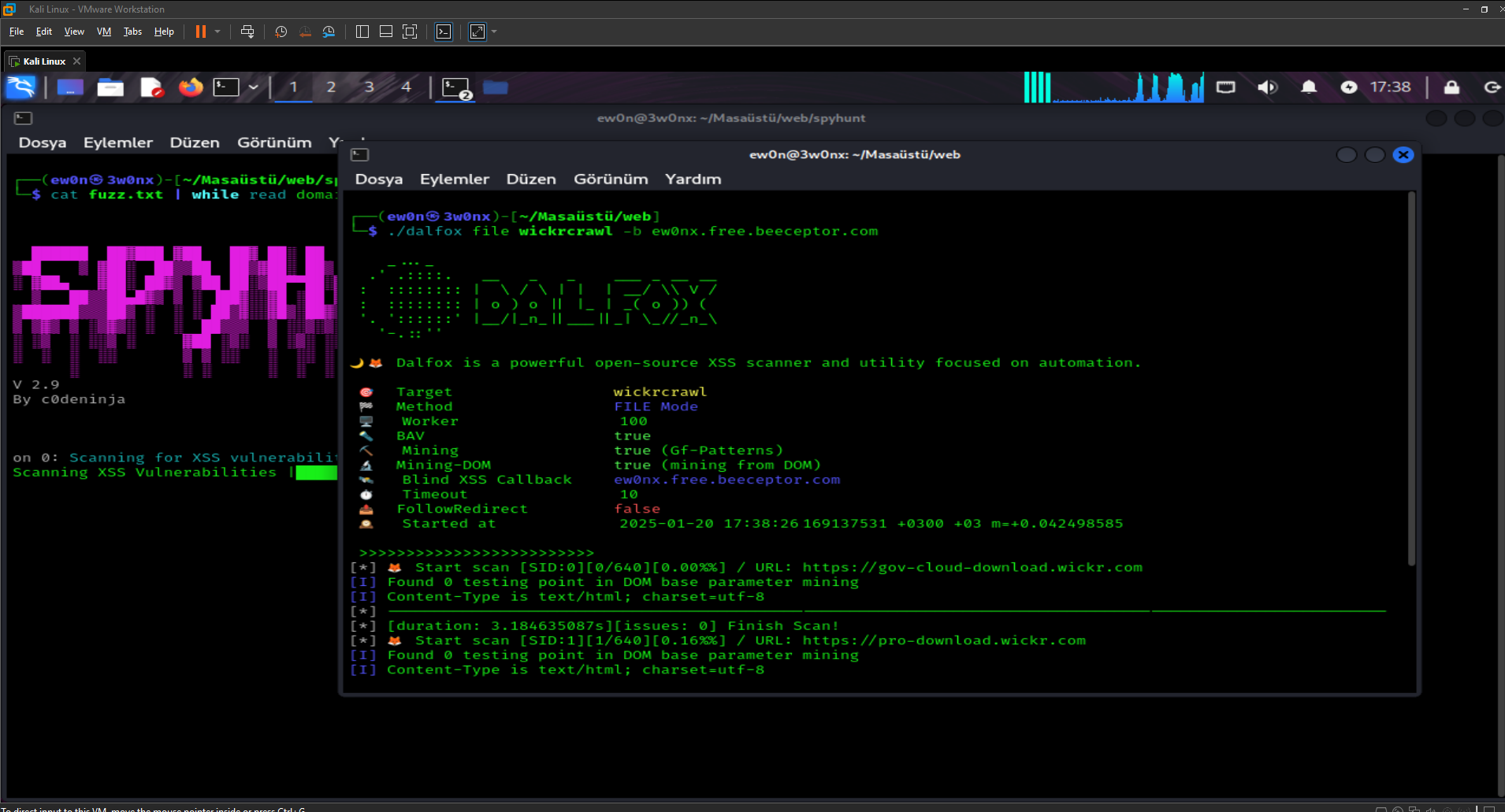1505x812 pixels.
Task: Click the blue folder taskbar item
Action: (495, 87)
